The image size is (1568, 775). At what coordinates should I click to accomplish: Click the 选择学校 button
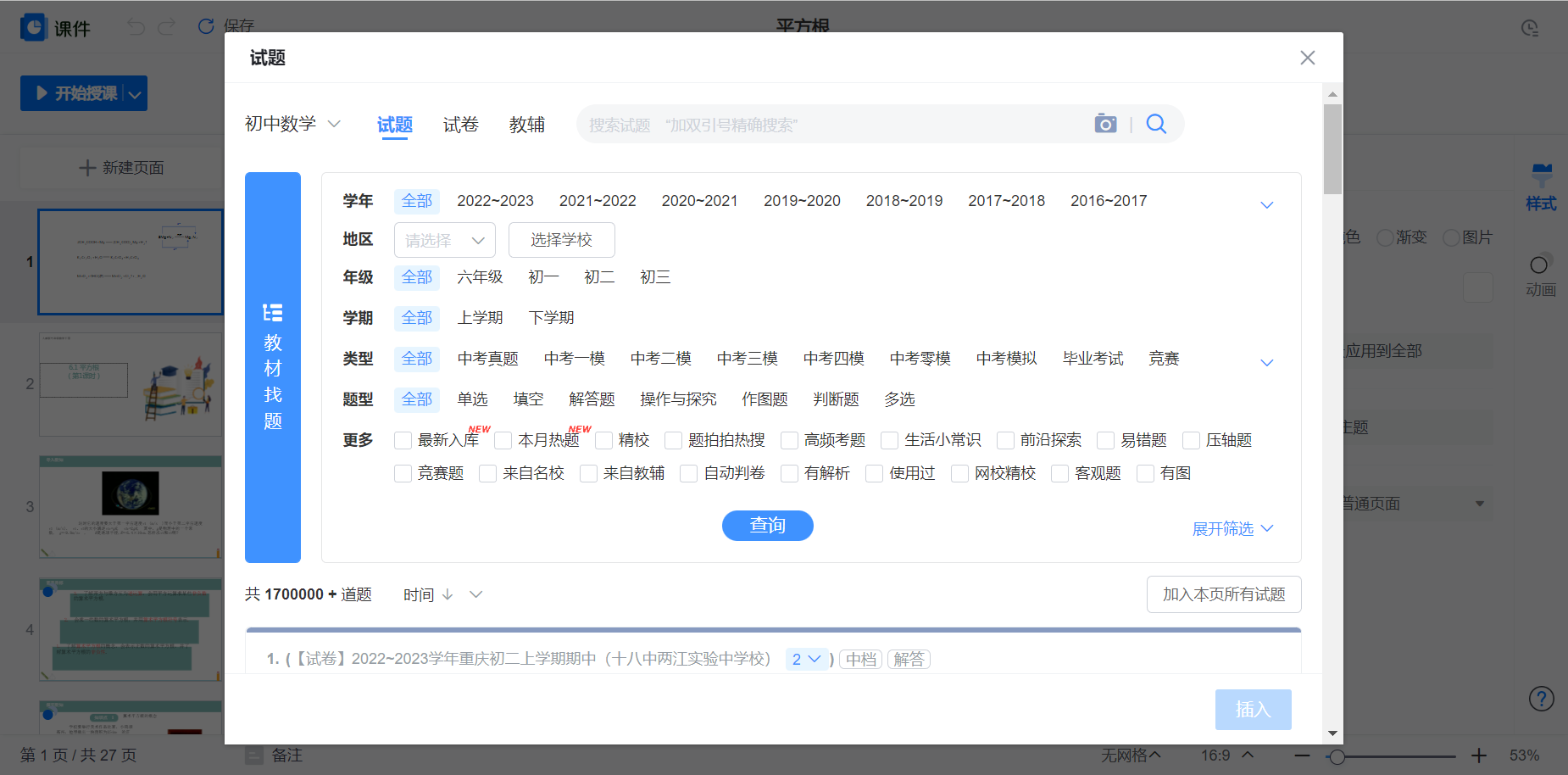coord(562,240)
